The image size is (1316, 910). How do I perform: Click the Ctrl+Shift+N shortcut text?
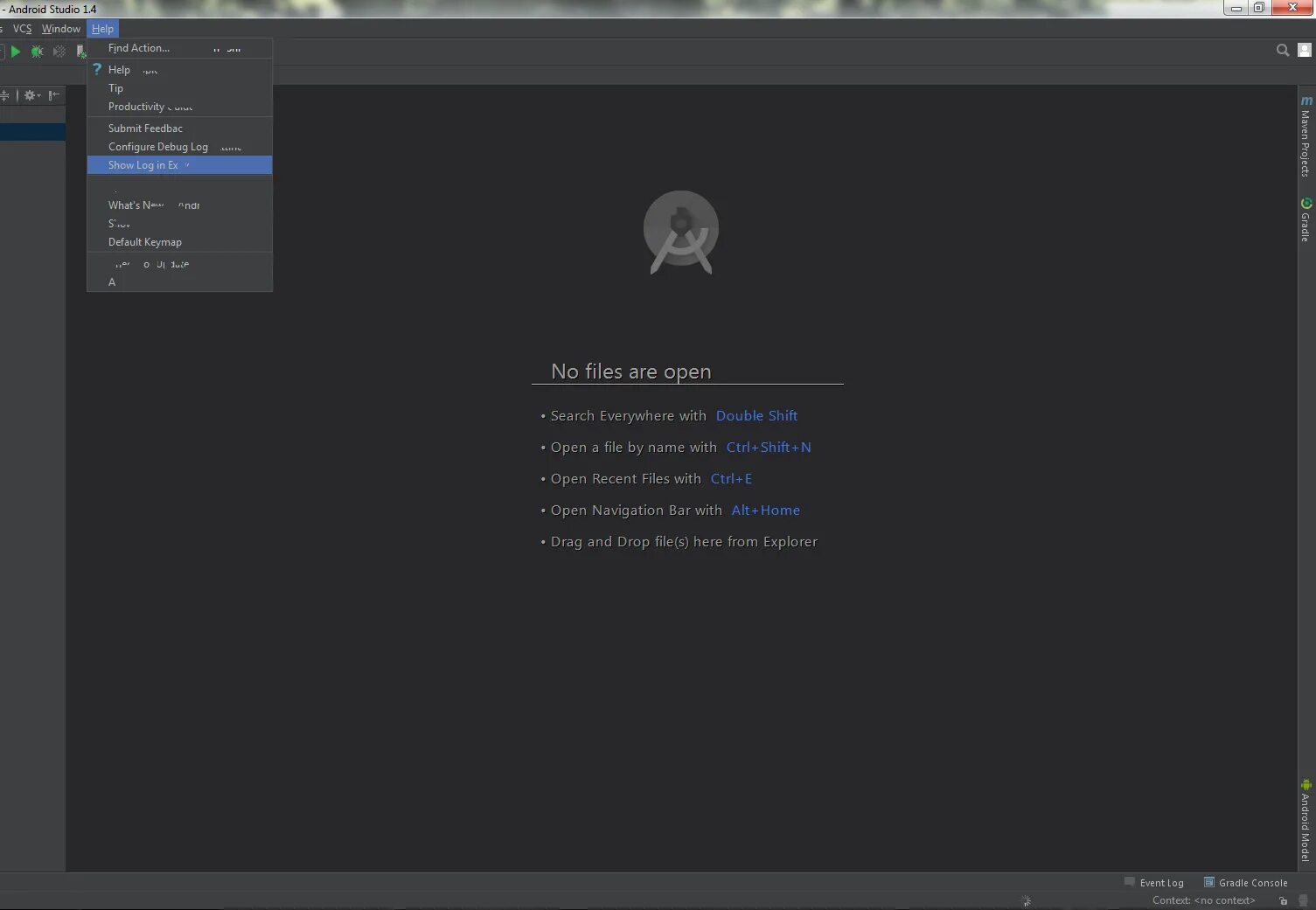[x=769, y=448]
